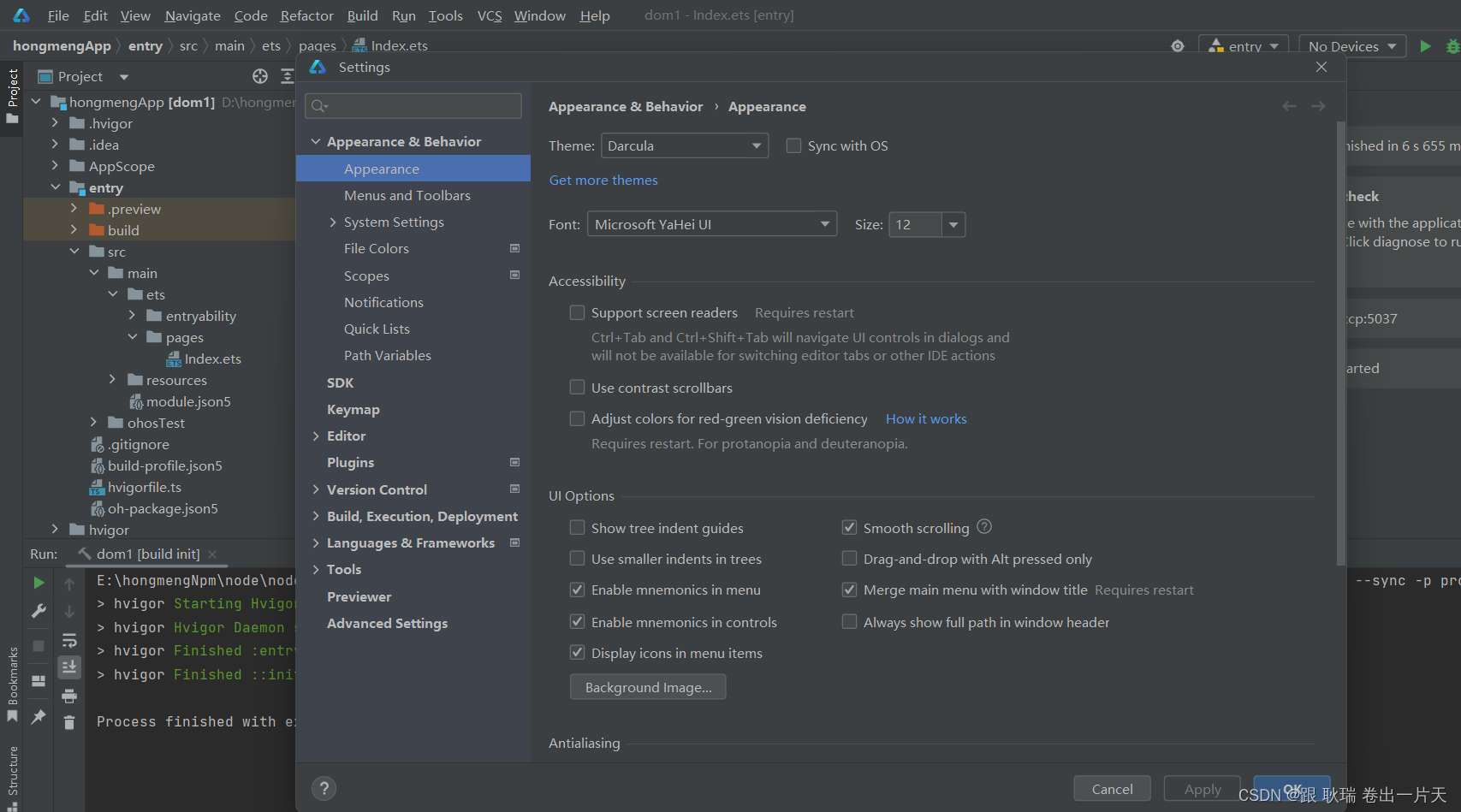Open Bookmarks tool window side tab
The height and width of the screenshot is (812, 1461).
(12, 685)
